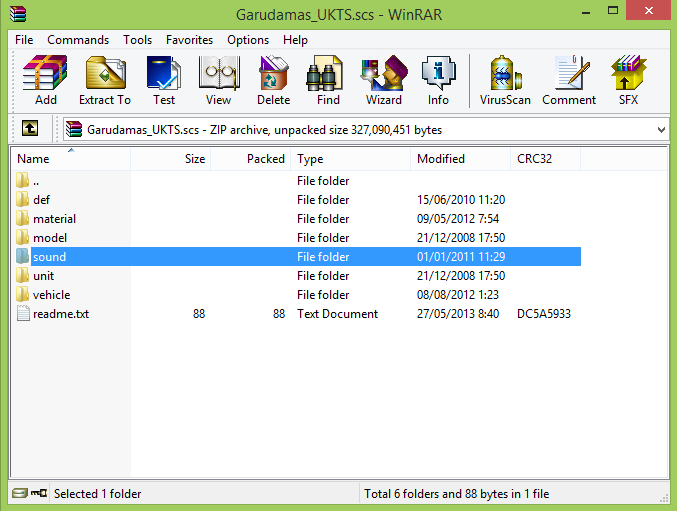Sort by the Name column header
Screen dimensions: 677x511
(x=70, y=159)
